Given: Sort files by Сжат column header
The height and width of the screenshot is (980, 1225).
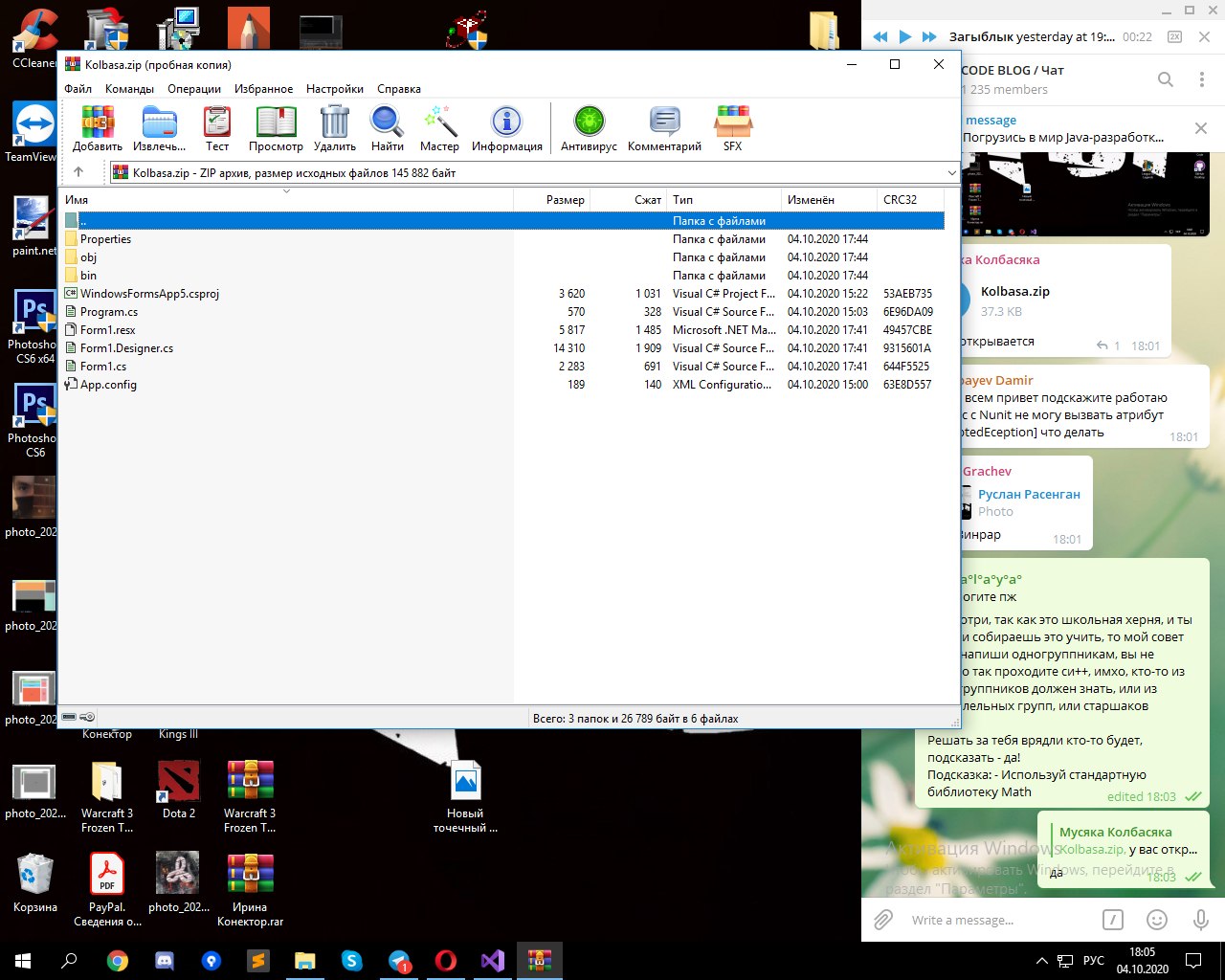Looking at the screenshot, I should (629, 200).
